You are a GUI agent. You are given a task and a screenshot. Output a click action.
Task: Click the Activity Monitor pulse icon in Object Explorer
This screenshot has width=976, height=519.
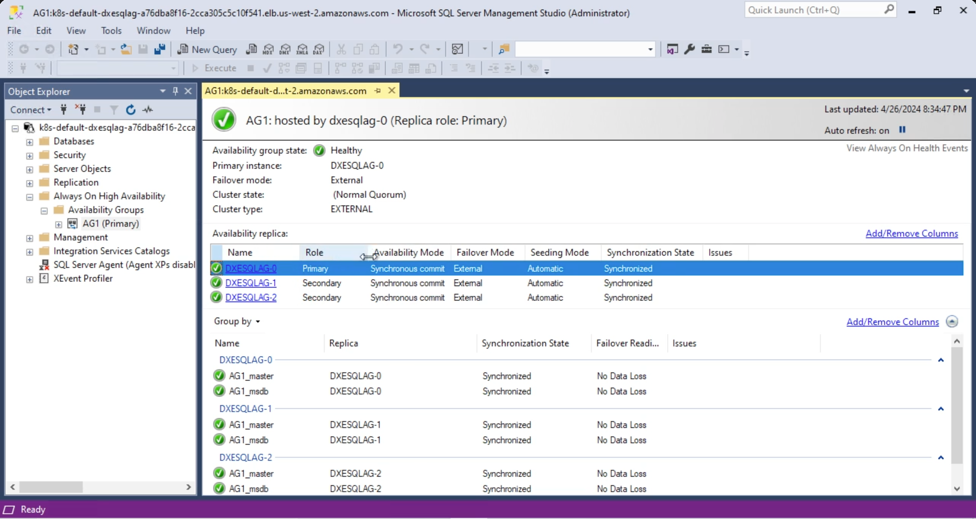[x=148, y=110]
